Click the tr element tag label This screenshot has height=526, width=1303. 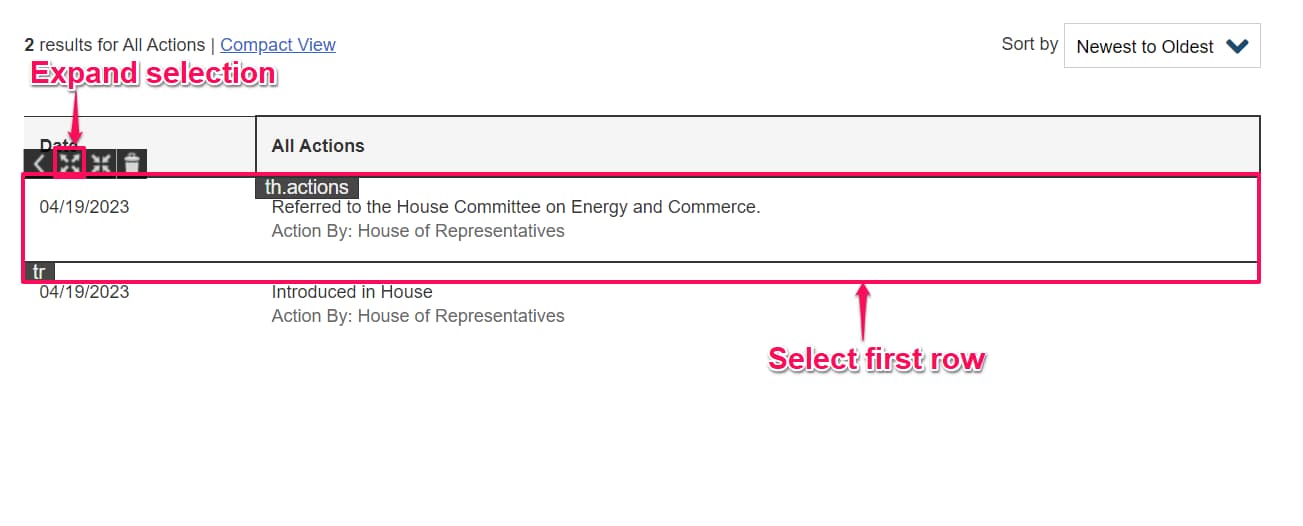39,272
